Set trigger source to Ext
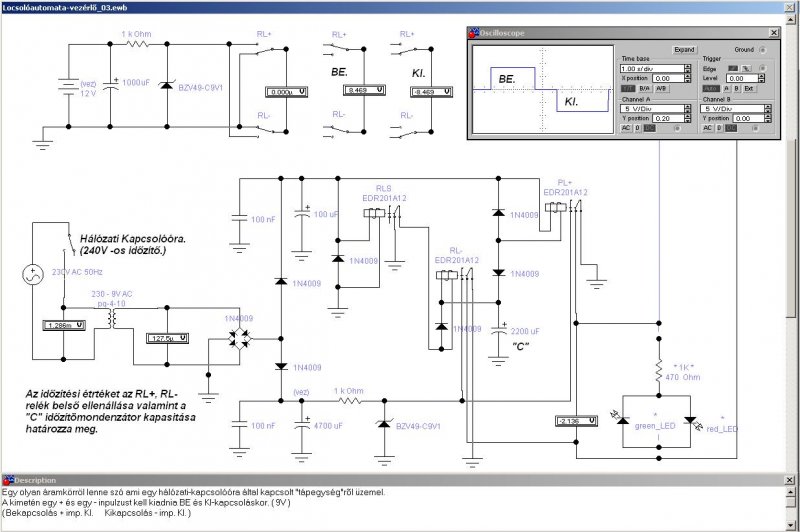Image resolution: width=800 pixels, height=532 pixels. click(x=748, y=88)
